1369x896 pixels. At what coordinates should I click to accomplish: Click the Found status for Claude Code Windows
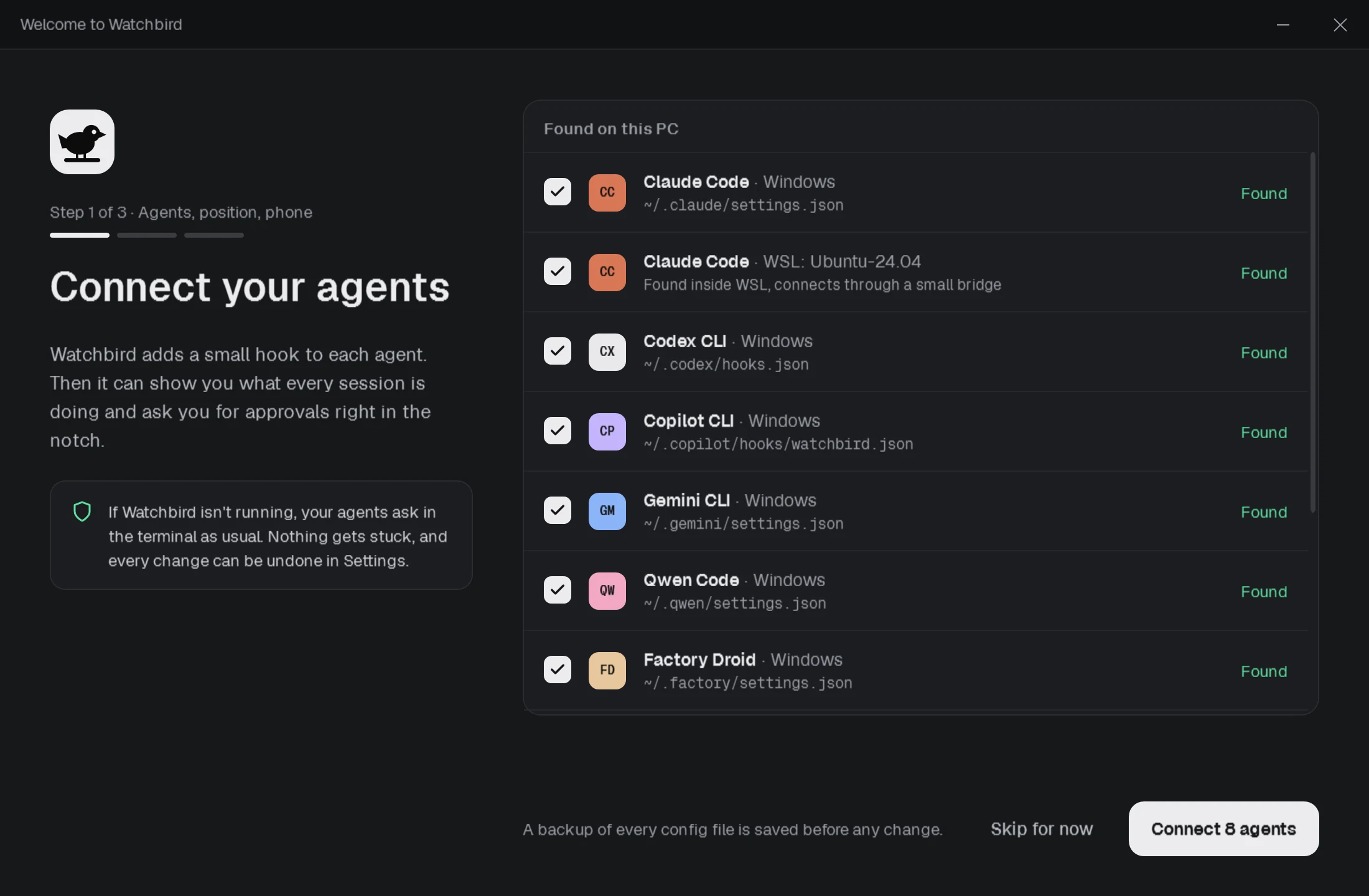pyautogui.click(x=1264, y=194)
